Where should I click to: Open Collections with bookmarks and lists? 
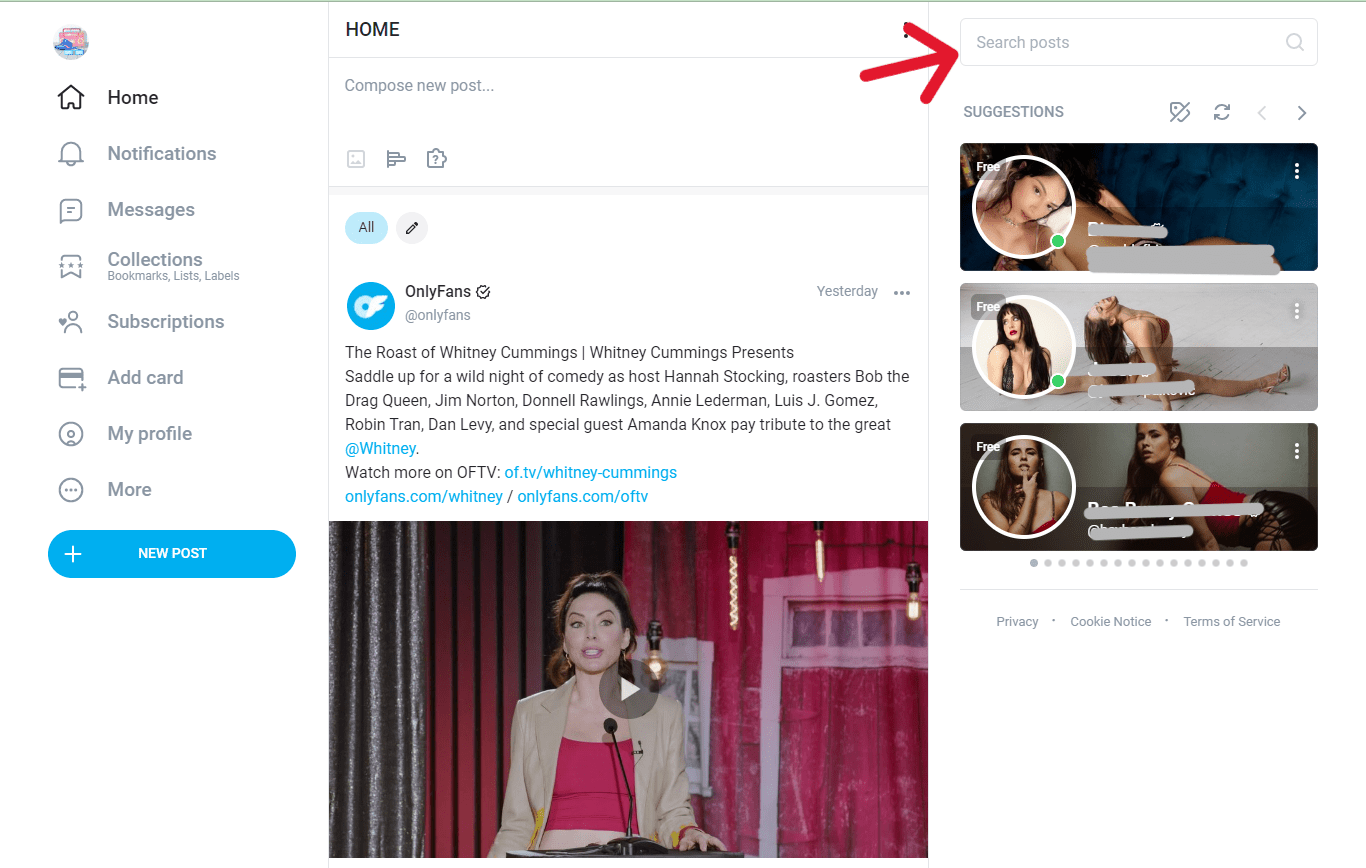point(154,266)
